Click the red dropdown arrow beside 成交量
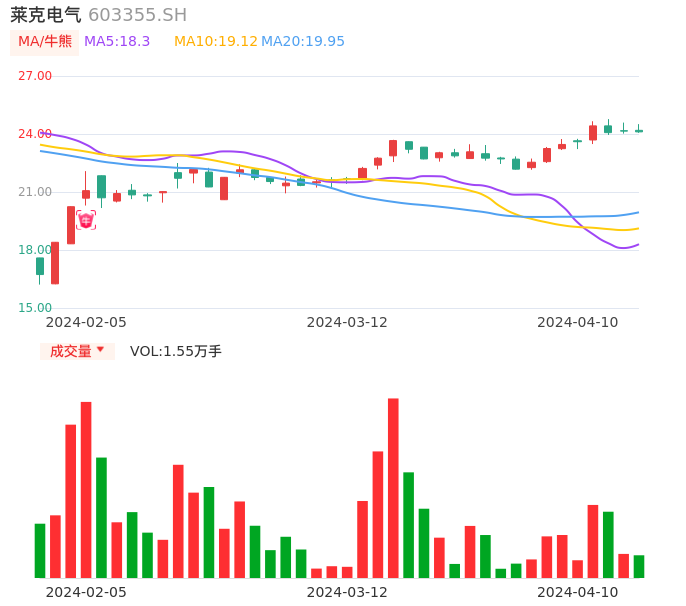This screenshot has width=686, height=606. tap(100, 350)
